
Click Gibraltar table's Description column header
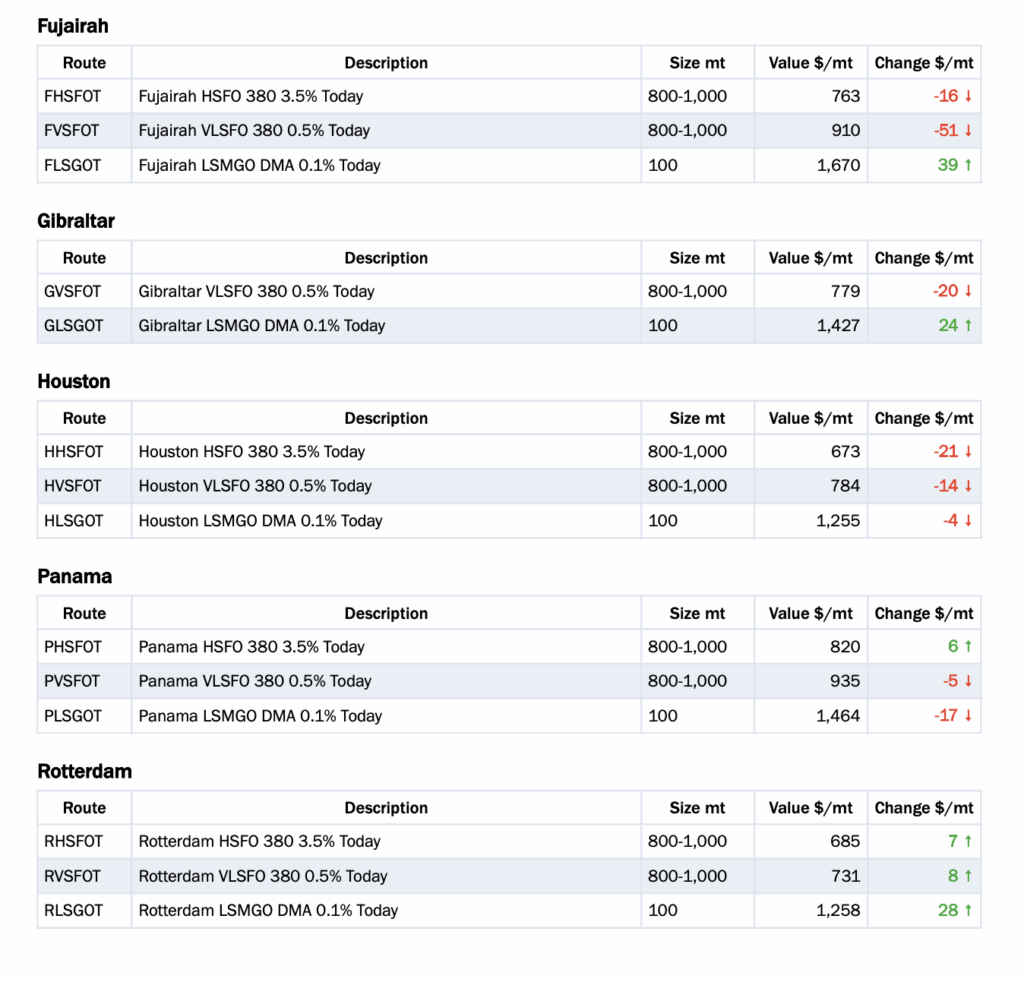coord(386,258)
